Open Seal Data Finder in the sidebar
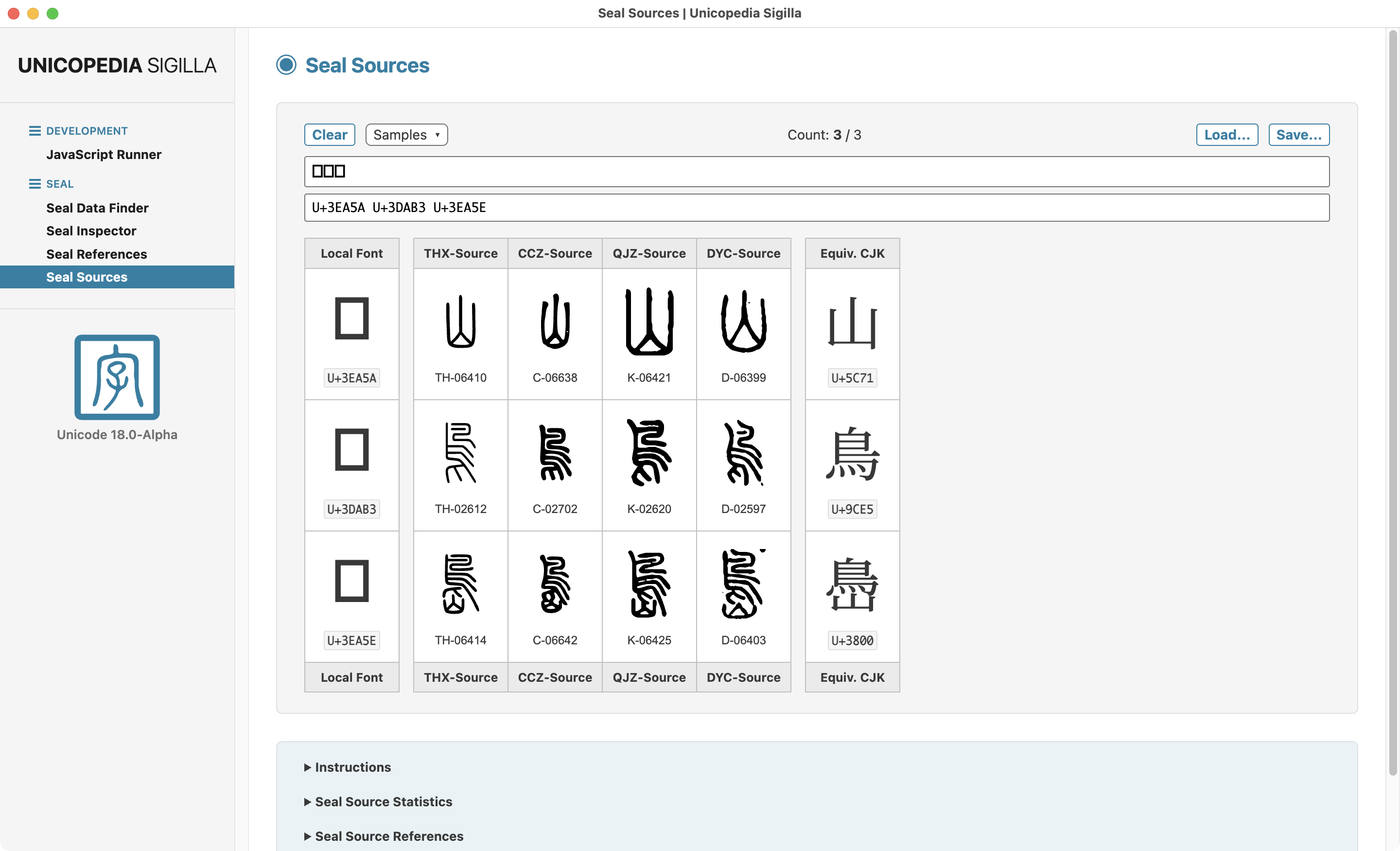This screenshot has width=1400, height=851. pos(97,208)
